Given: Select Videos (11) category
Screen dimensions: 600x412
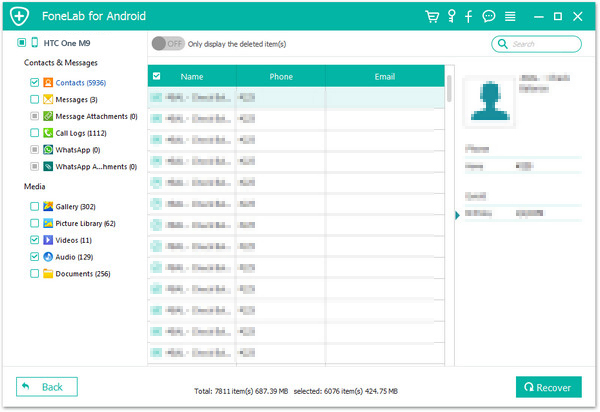Looking at the screenshot, I should point(73,240).
